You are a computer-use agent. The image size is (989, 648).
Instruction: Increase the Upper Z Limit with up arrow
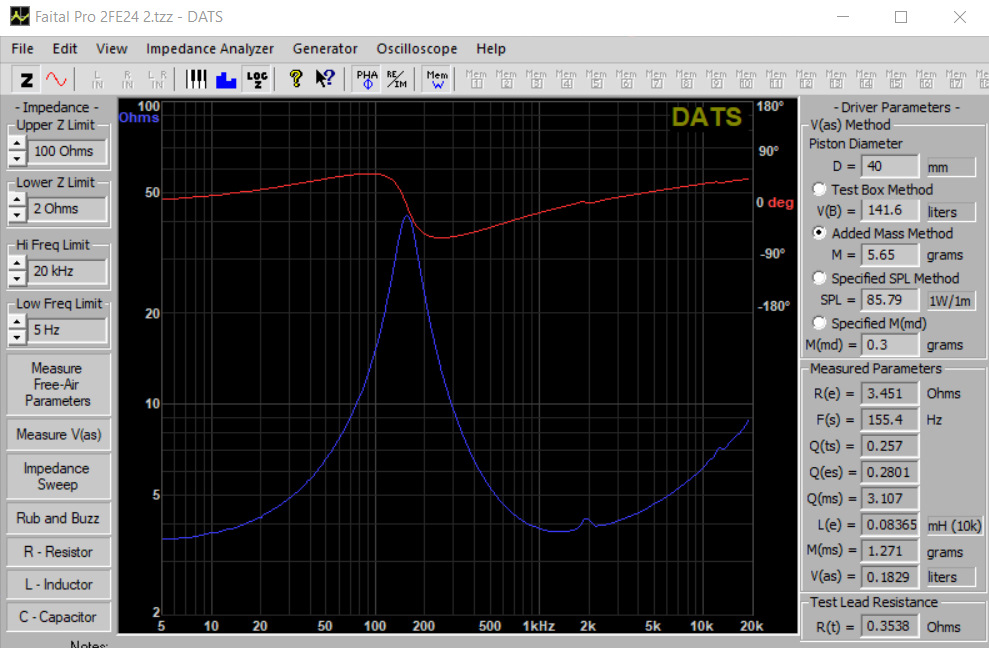(x=17, y=144)
